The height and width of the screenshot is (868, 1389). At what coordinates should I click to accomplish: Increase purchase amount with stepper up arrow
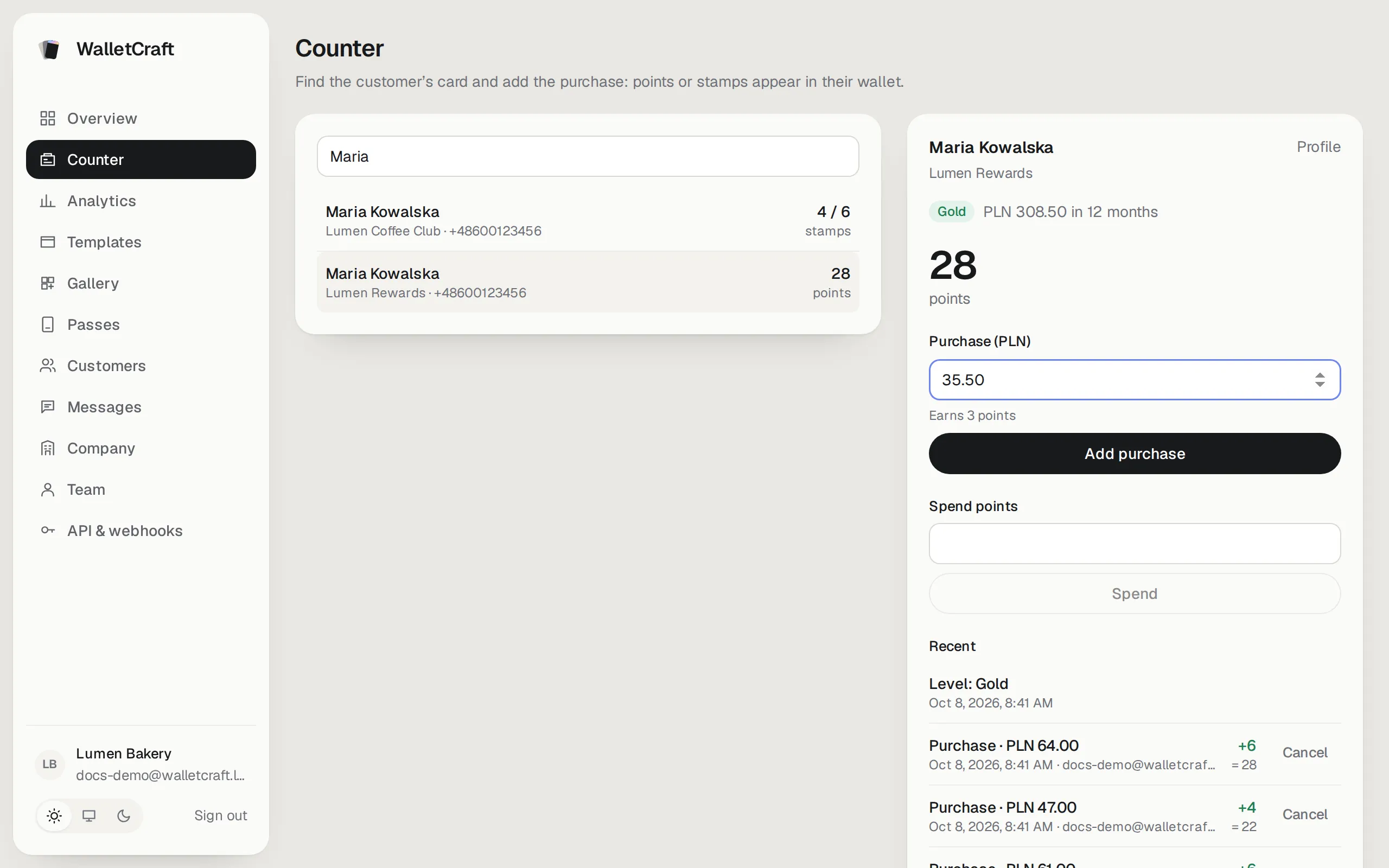coord(1320,375)
